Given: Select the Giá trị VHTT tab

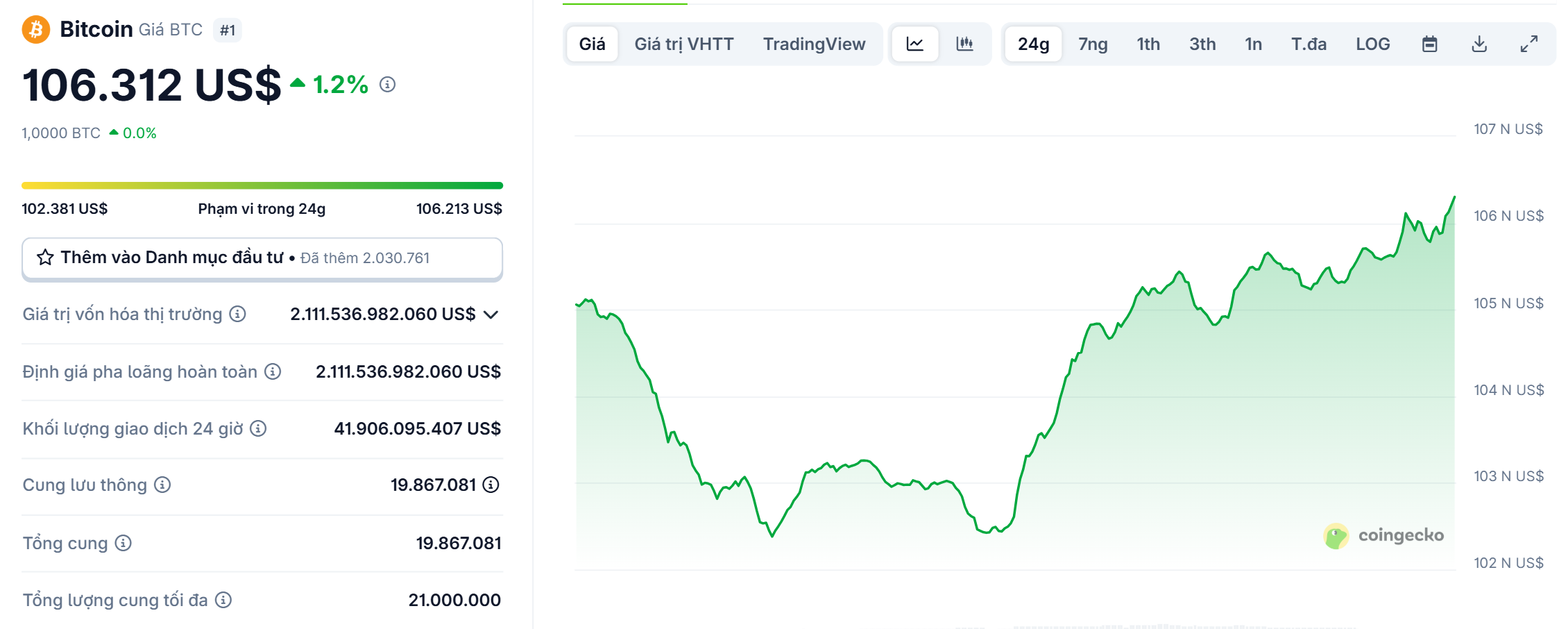Looking at the screenshot, I should 684,44.
